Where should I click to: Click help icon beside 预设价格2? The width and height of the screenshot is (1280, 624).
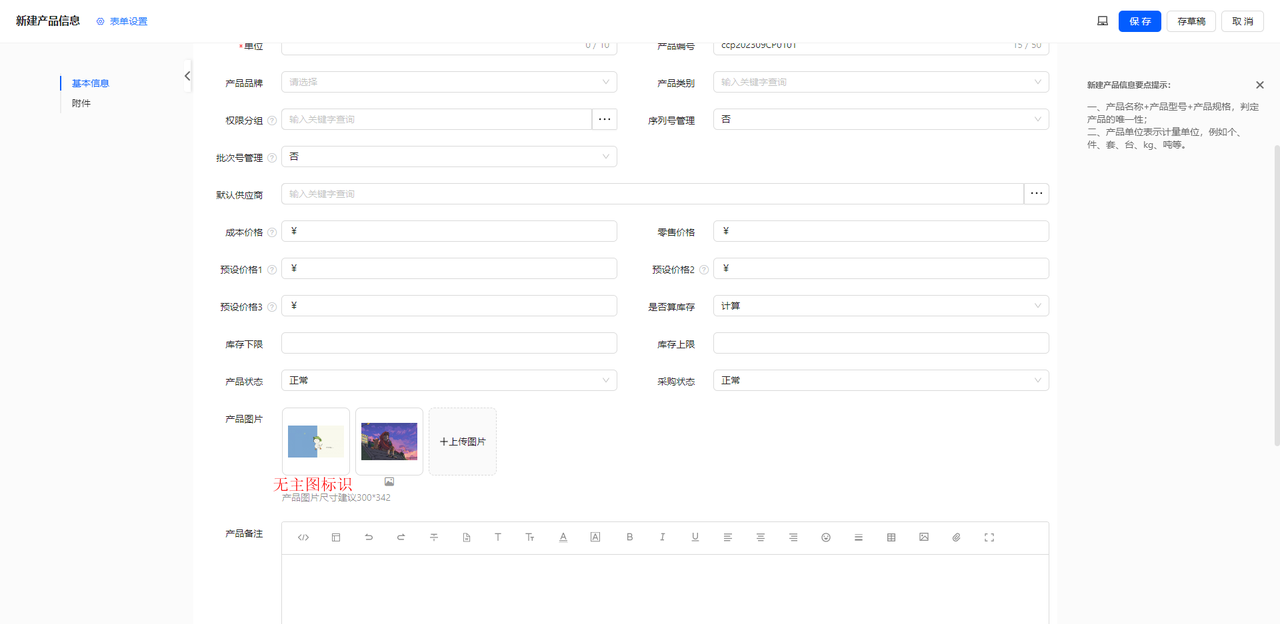point(704,270)
